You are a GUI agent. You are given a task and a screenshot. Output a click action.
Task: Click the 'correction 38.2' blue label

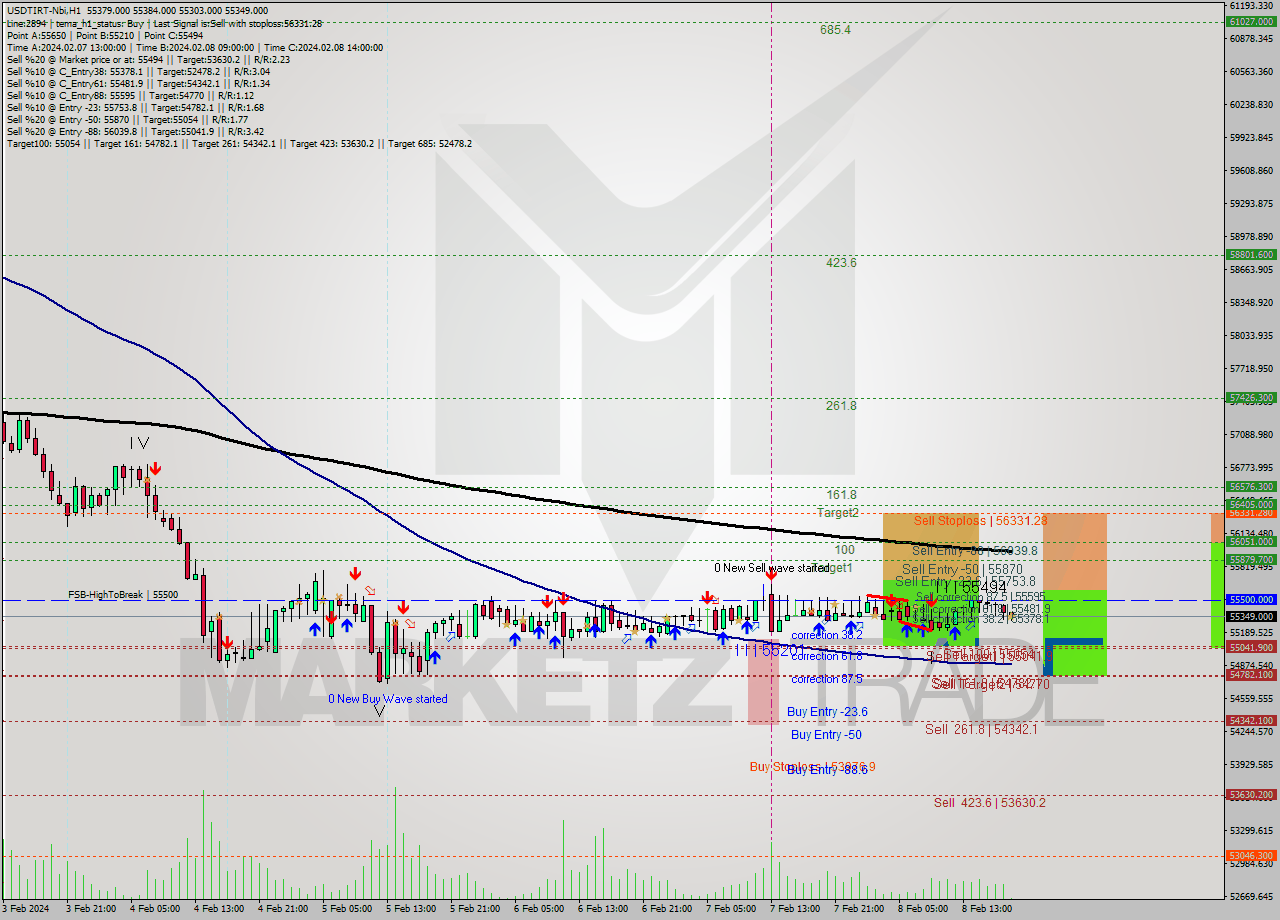point(826,635)
